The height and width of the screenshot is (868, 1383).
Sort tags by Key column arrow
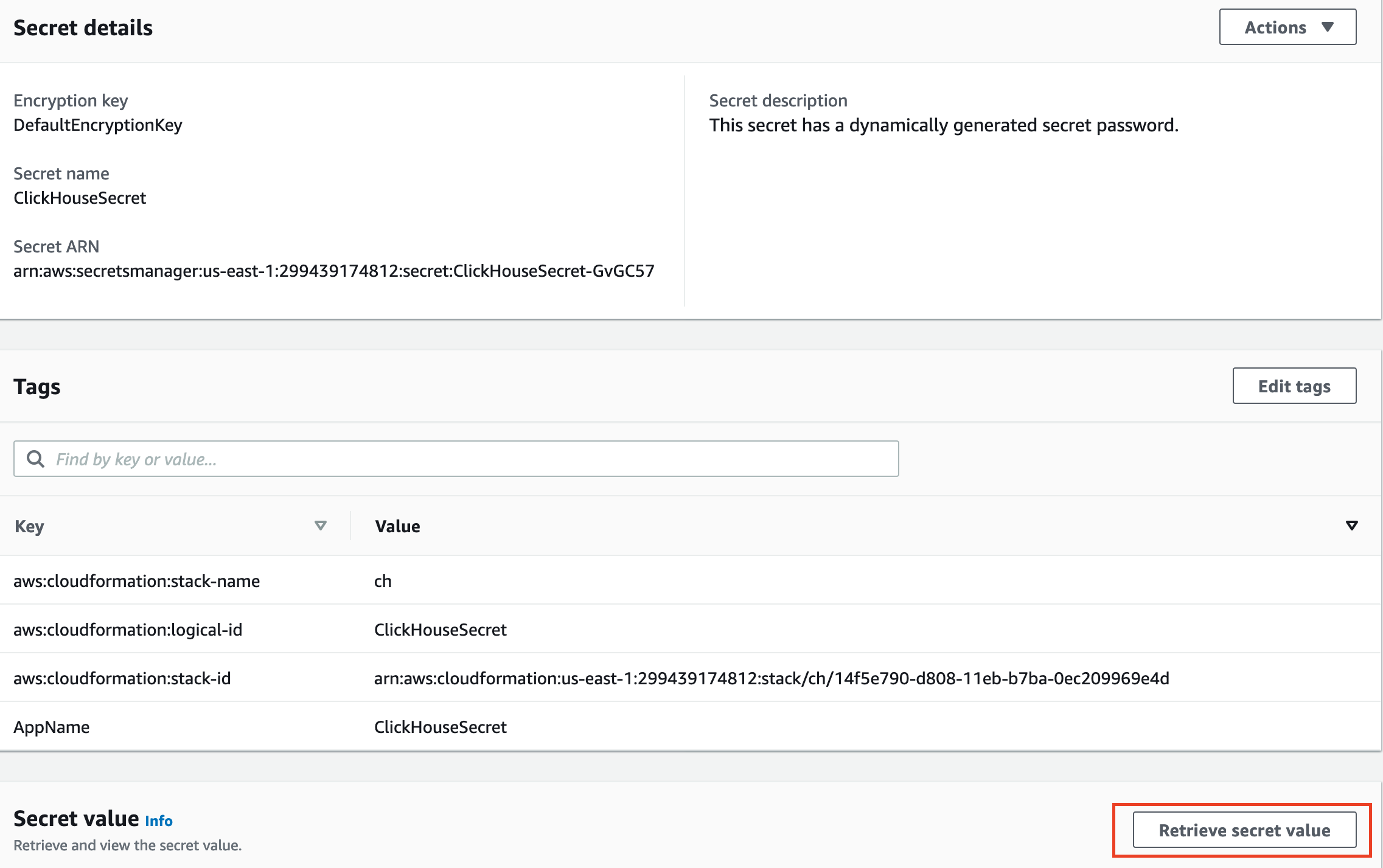321,526
